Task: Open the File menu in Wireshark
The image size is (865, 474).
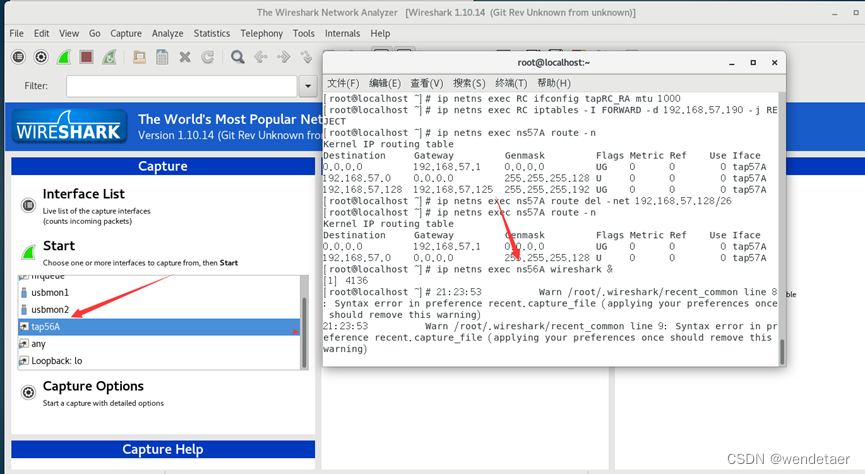Action: tap(17, 33)
